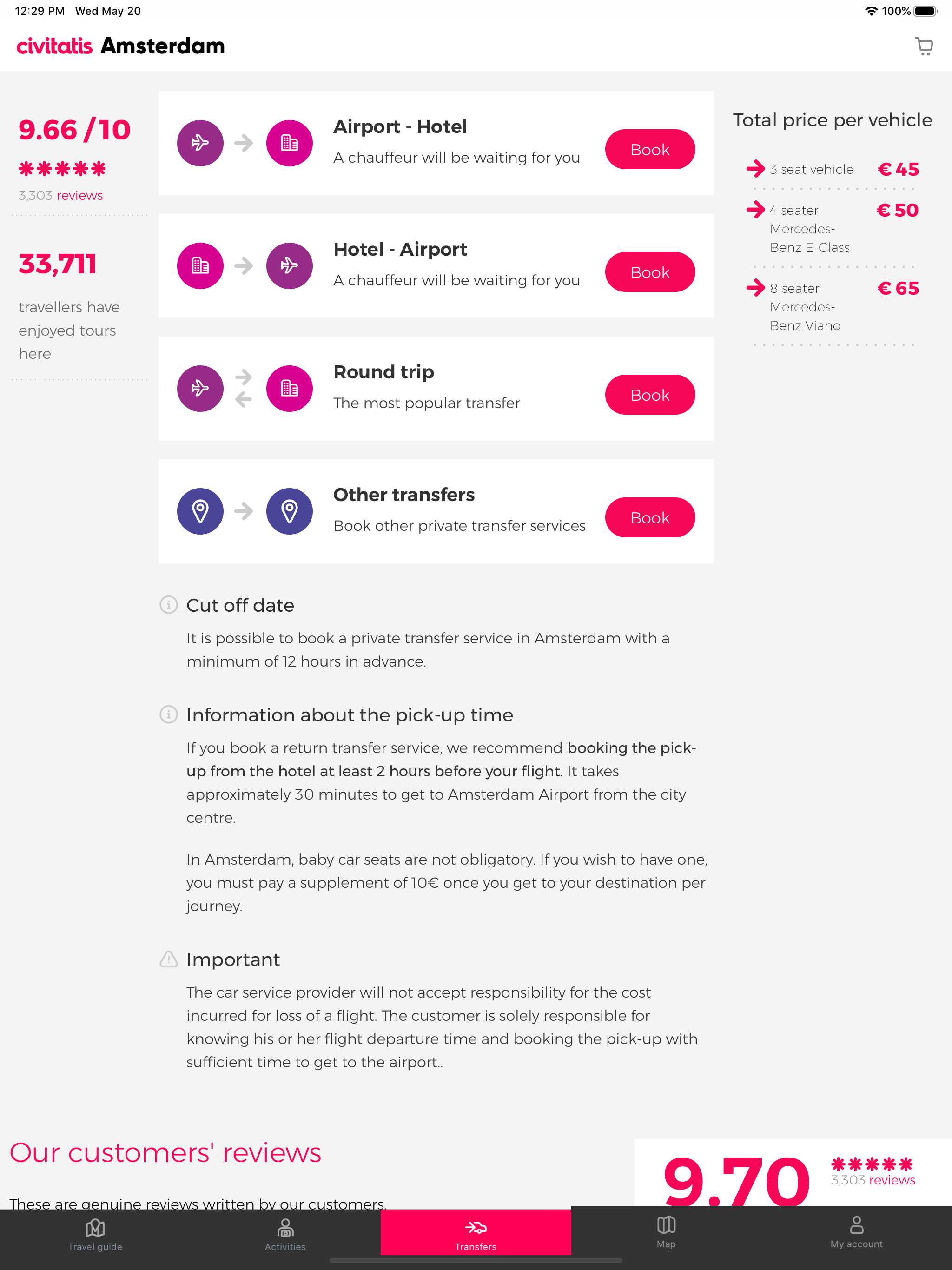The width and height of the screenshot is (952, 1270).
Task: Click the hotel building icon in Hotel - Airport row
Action: [x=200, y=265]
